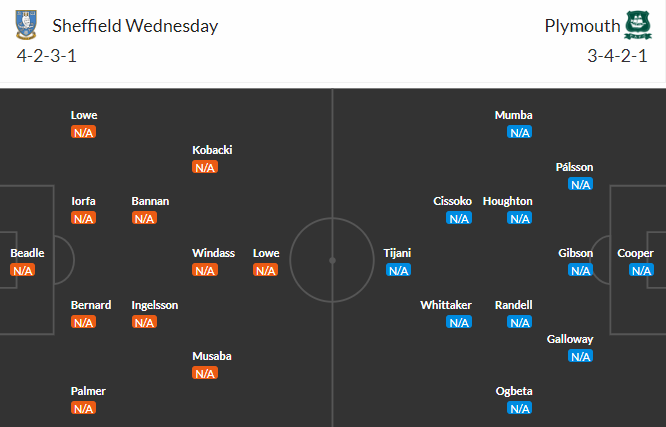Select goalkeeper Cooper on the pitch
Viewport: 666px width, 427px height.
(x=635, y=253)
